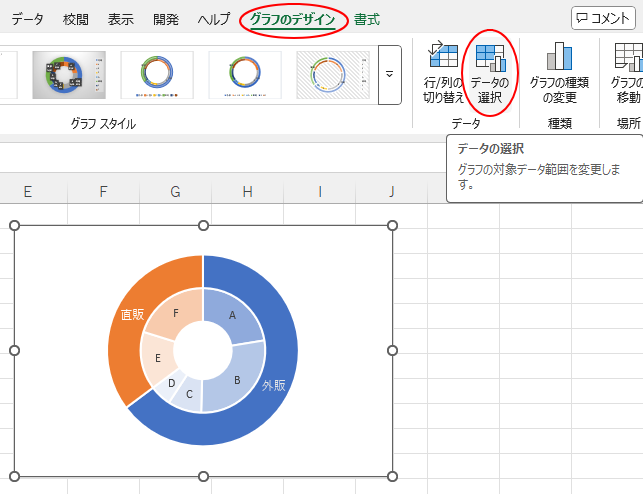The height and width of the screenshot is (494, 643).
Task: Click the コメント button
Action: (603, 18)
